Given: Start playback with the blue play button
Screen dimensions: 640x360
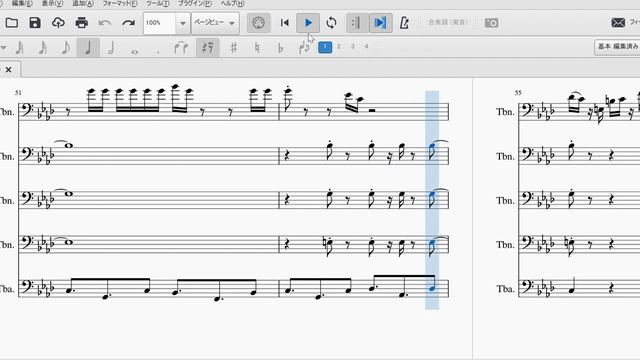Looking at the screenshot, I should [308, 23].
